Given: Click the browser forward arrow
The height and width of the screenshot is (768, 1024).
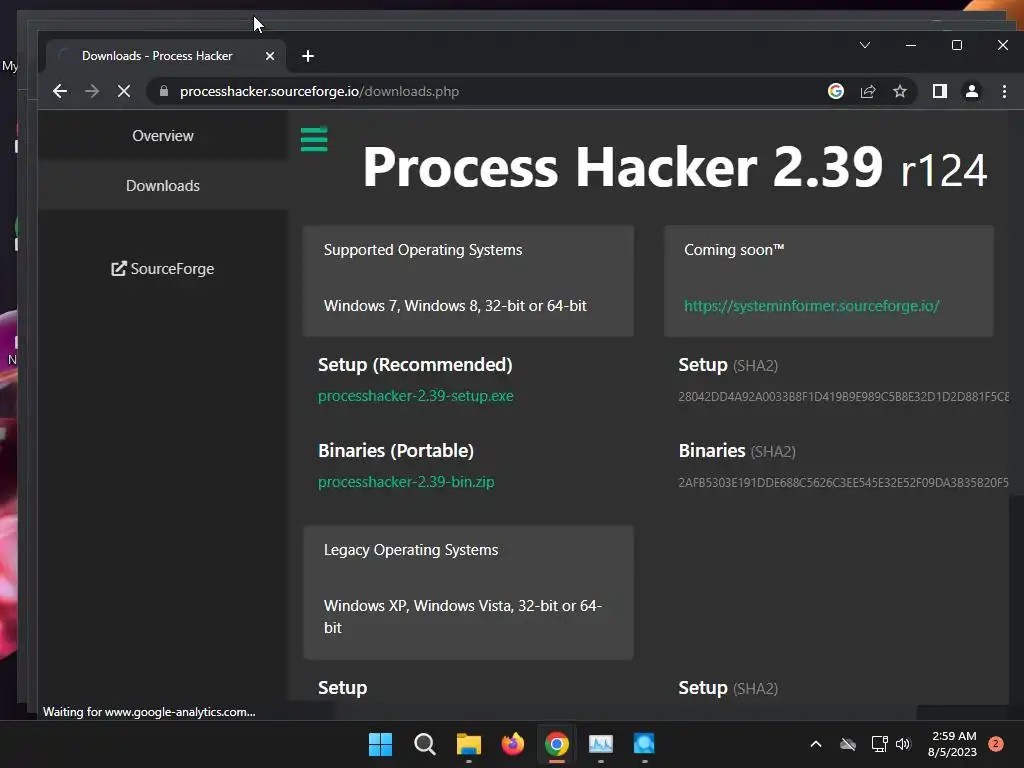Looking at the screenshot, I should coord(92,91).
